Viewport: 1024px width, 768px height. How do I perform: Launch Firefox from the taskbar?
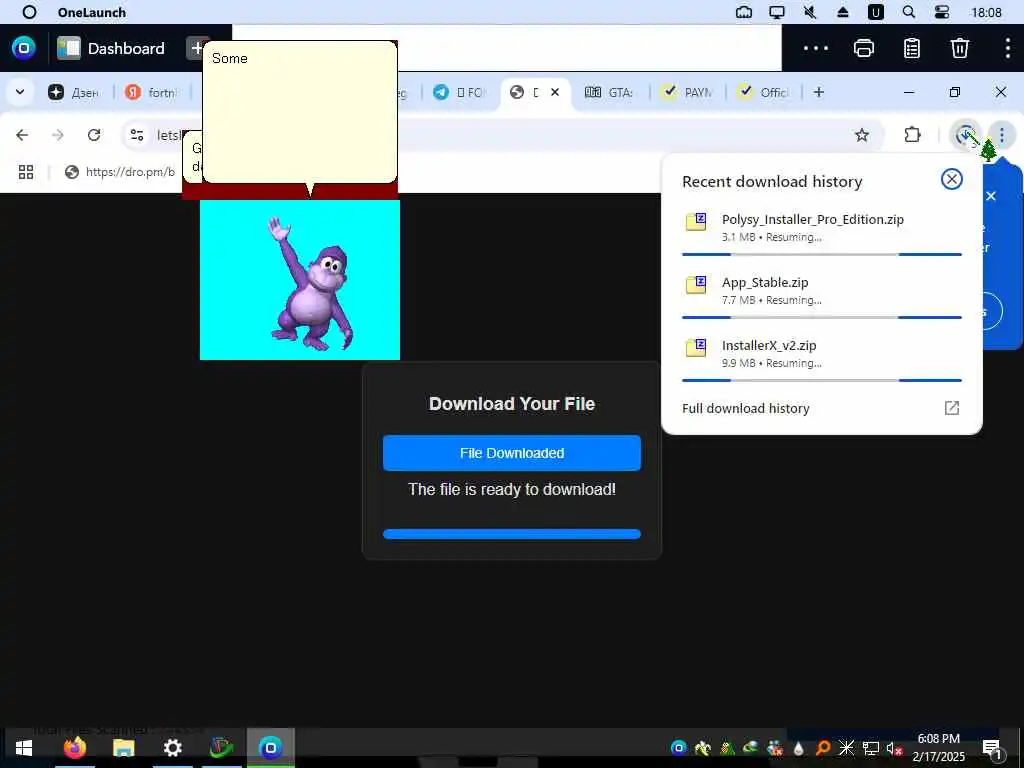click(74, 748)
